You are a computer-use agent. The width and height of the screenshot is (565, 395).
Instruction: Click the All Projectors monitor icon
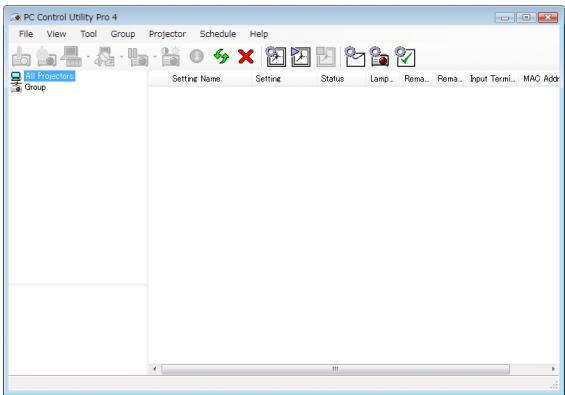coord(16,76)
